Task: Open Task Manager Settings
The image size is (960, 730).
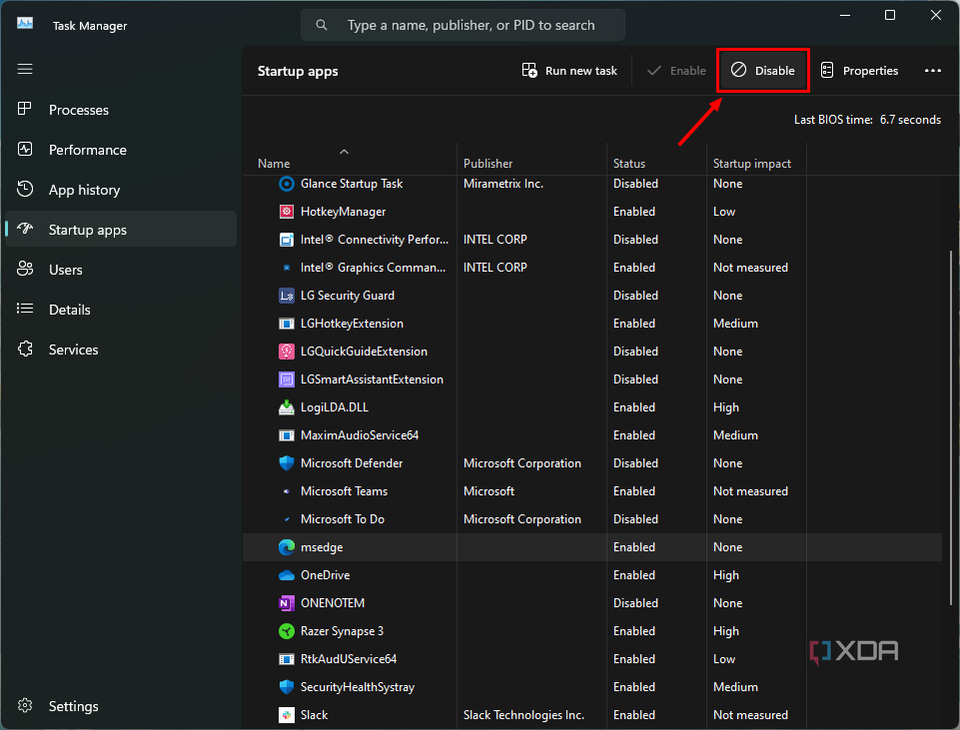Action: 121,706
